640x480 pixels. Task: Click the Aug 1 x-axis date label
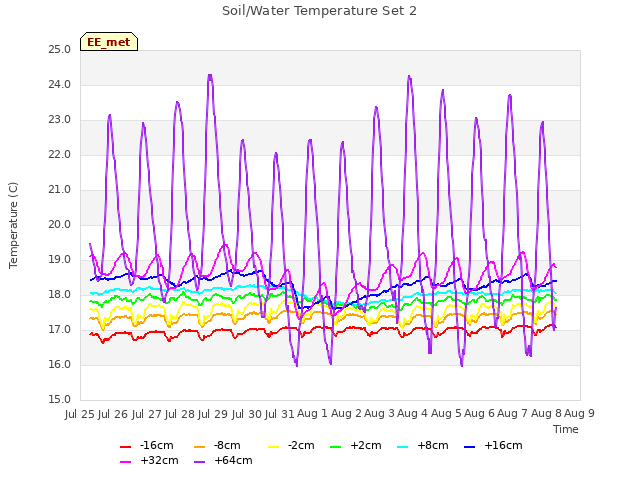pos(312,413)
